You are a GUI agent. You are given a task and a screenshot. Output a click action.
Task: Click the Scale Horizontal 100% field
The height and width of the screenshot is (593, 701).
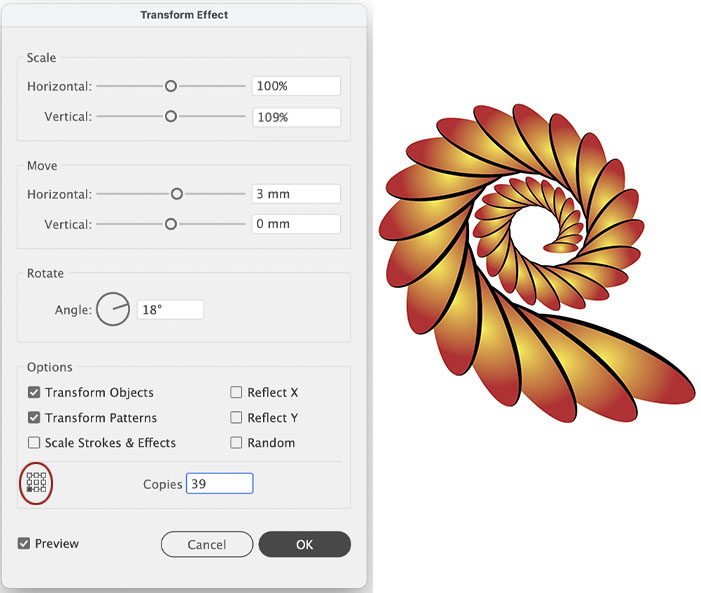[295, 87]
